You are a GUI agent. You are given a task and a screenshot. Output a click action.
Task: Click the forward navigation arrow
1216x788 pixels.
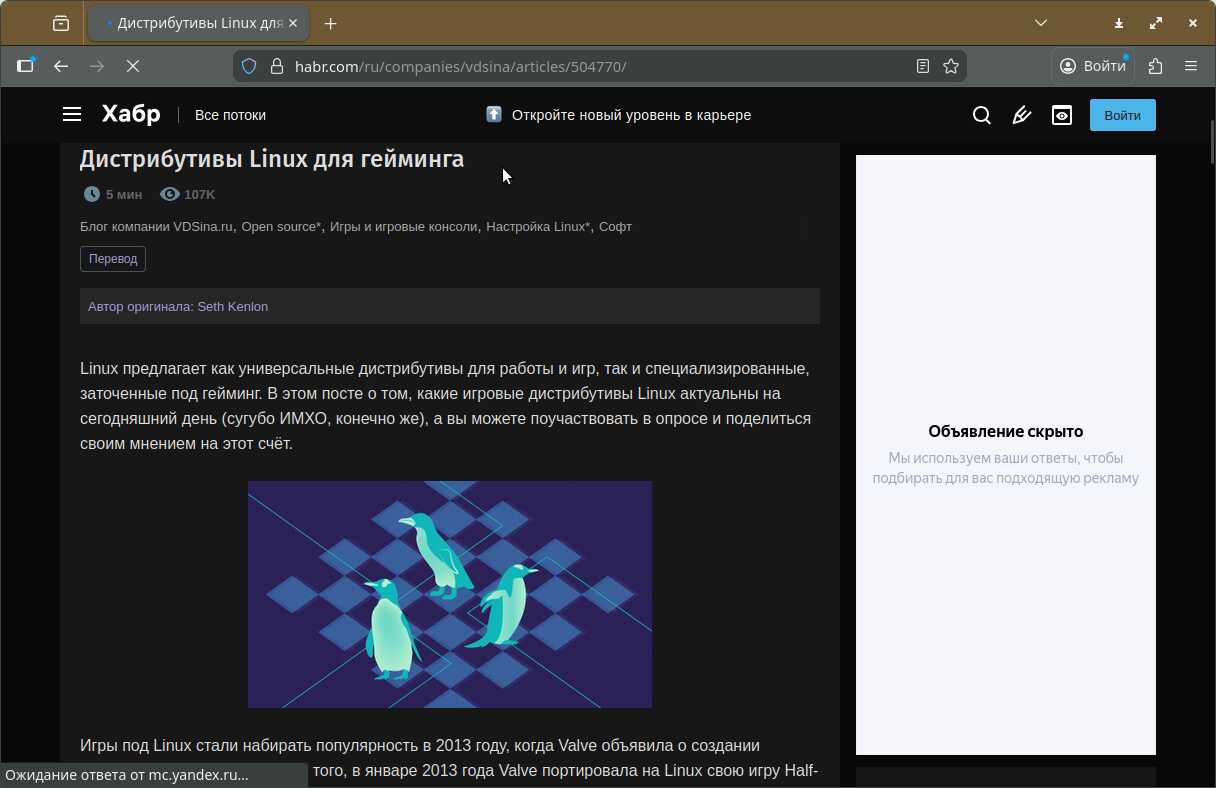96,66
